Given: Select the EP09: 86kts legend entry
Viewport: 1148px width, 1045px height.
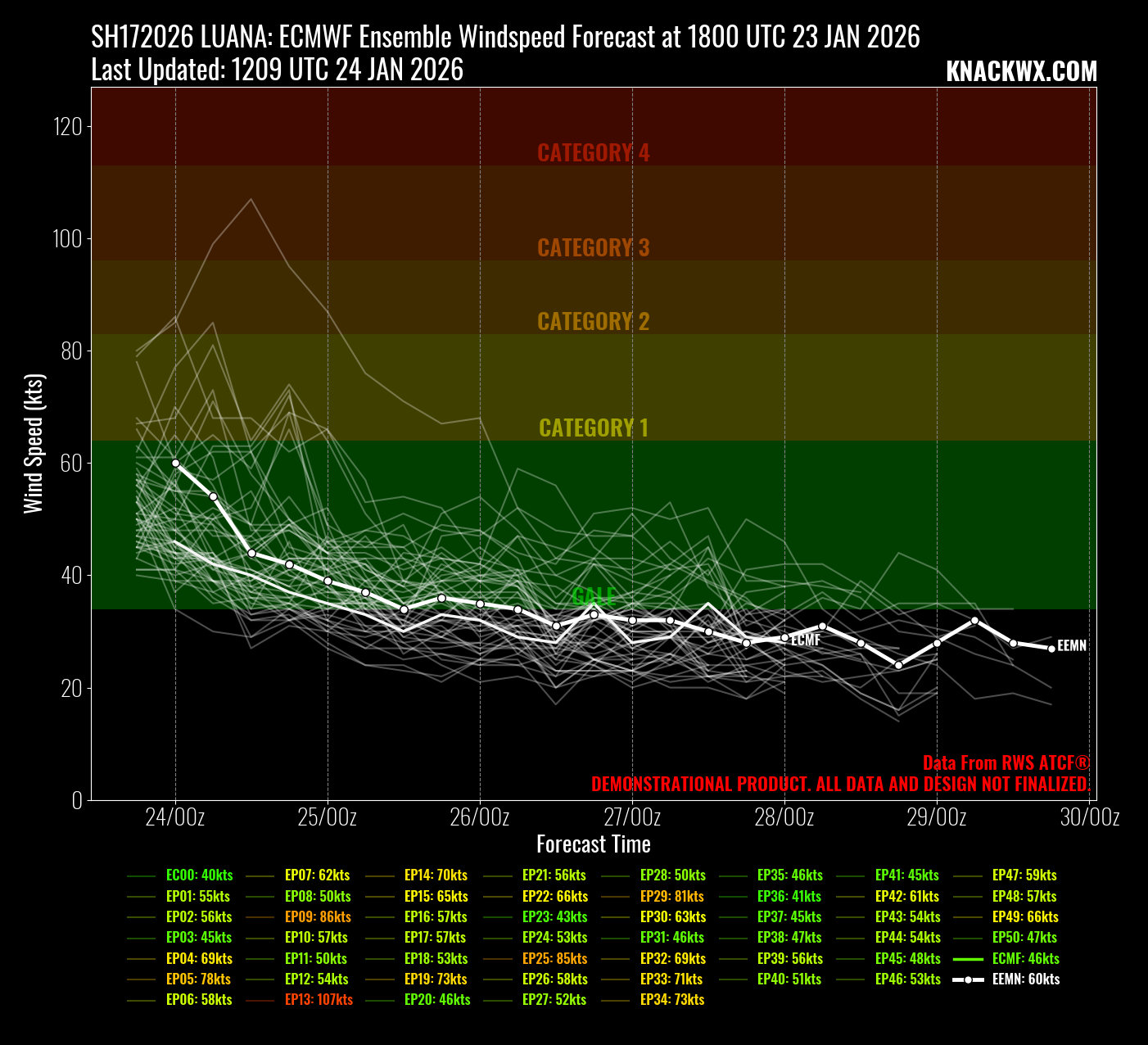Looking at the screenshot, I should pyautogui.click(x=318, y=916).
